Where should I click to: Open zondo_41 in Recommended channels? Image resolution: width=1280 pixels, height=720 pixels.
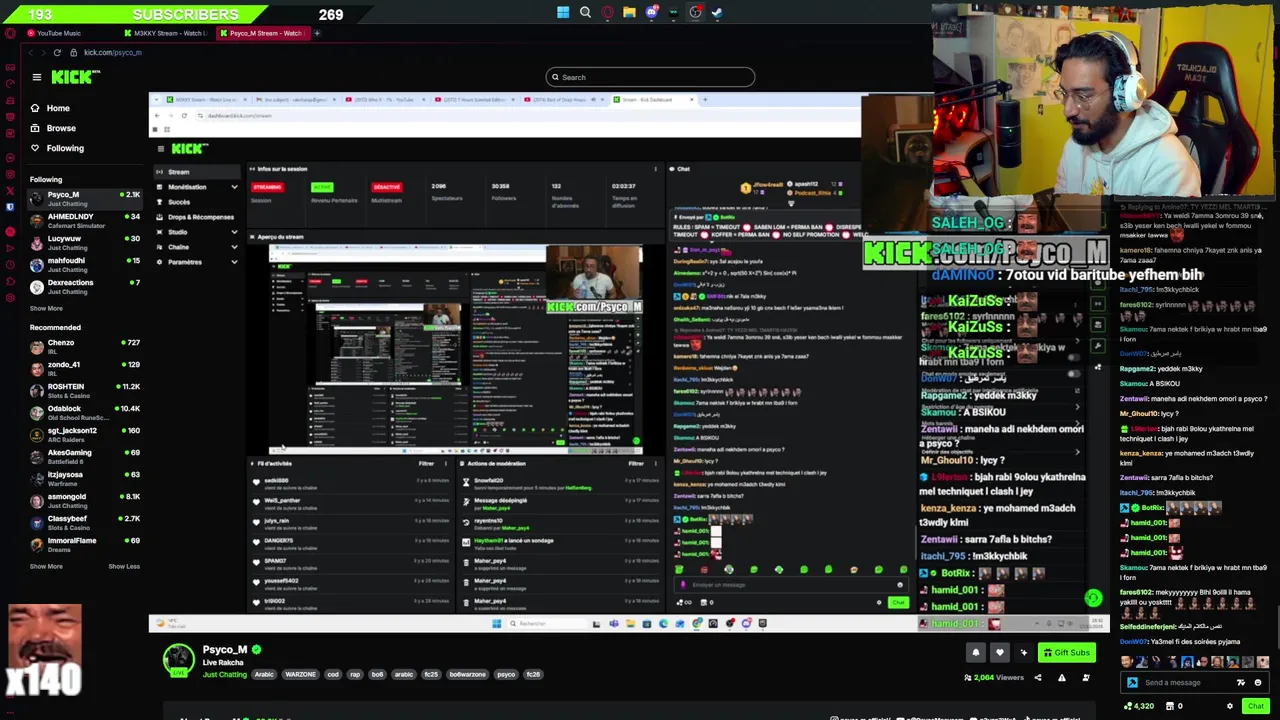84,369
